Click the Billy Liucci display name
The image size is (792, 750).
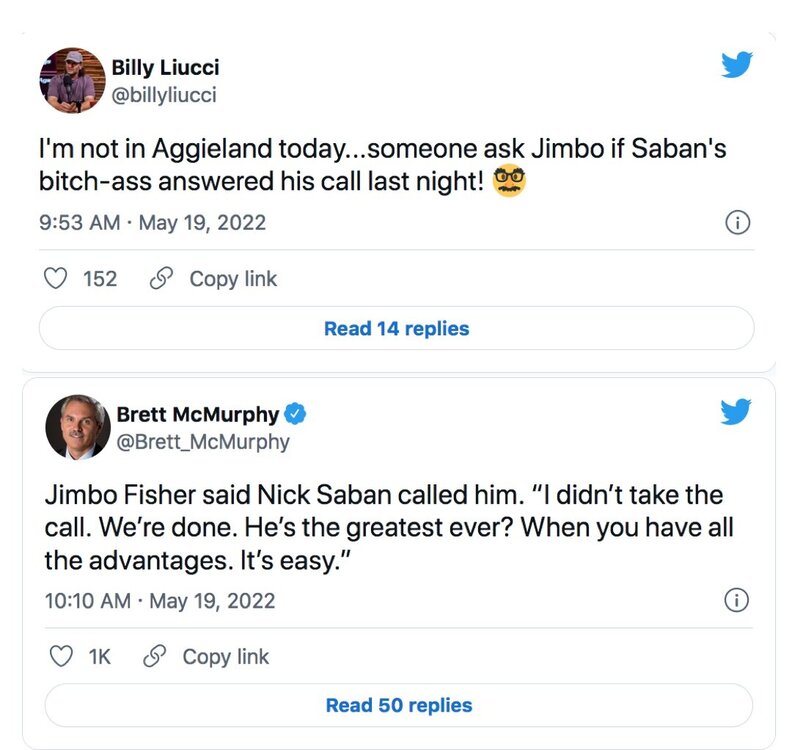tap(165, 68)
